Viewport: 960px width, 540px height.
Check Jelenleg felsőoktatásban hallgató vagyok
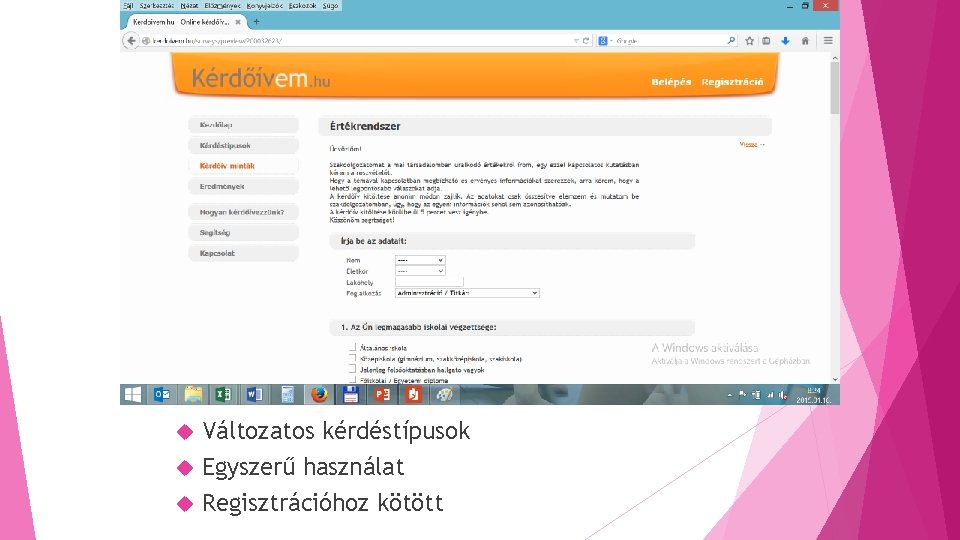coord(352,369)
